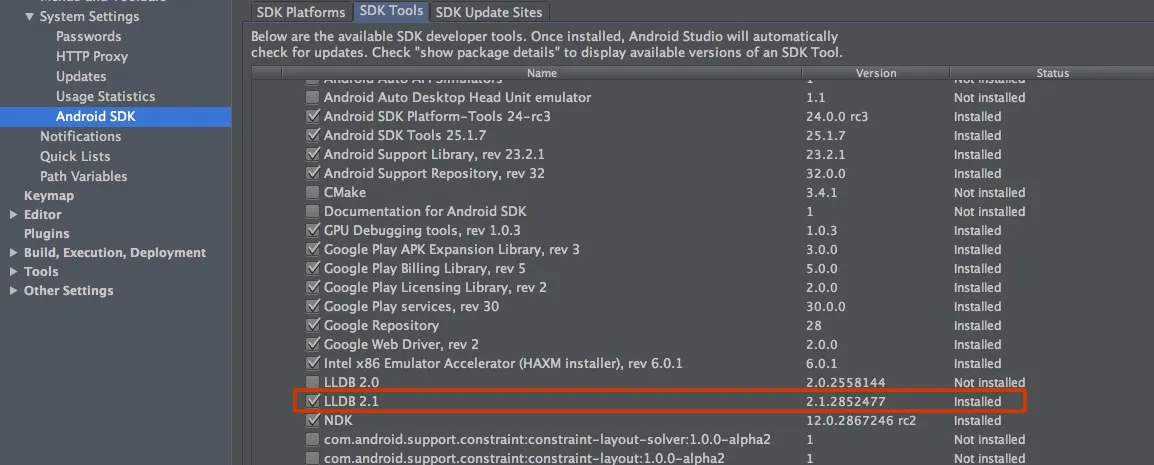Screen dimensions: 1154x465
Task: Uncheck Android Support Repository rev 32
Action: tap(313, 174)
